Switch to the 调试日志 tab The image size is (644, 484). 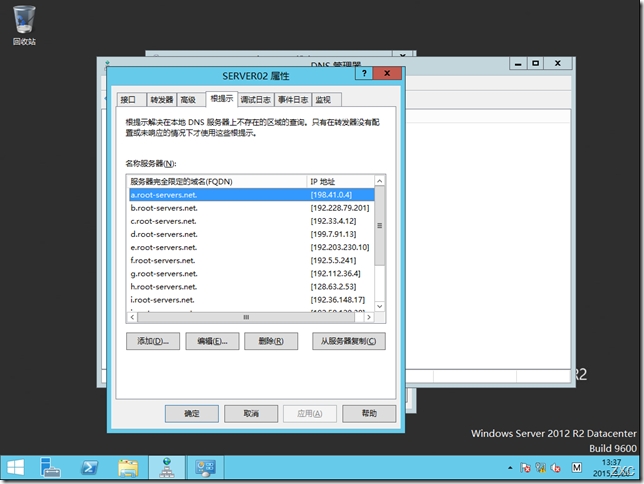point(255,100)
